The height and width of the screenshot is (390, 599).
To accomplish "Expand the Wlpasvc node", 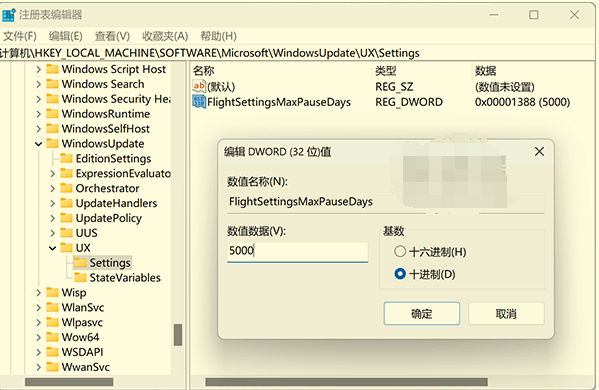I will point(38,323).
